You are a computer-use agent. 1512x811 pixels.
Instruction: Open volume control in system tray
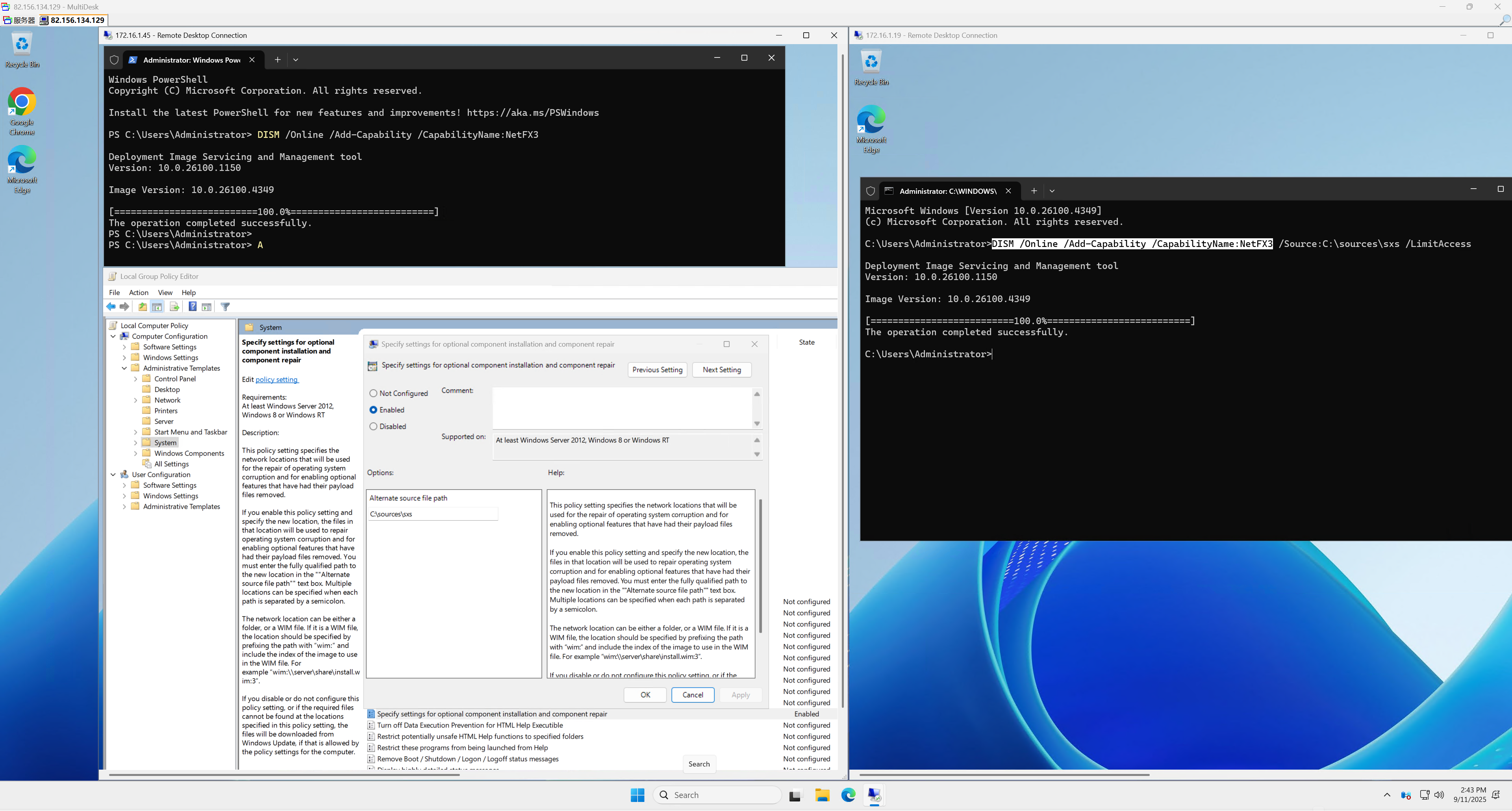(1439, 794)
